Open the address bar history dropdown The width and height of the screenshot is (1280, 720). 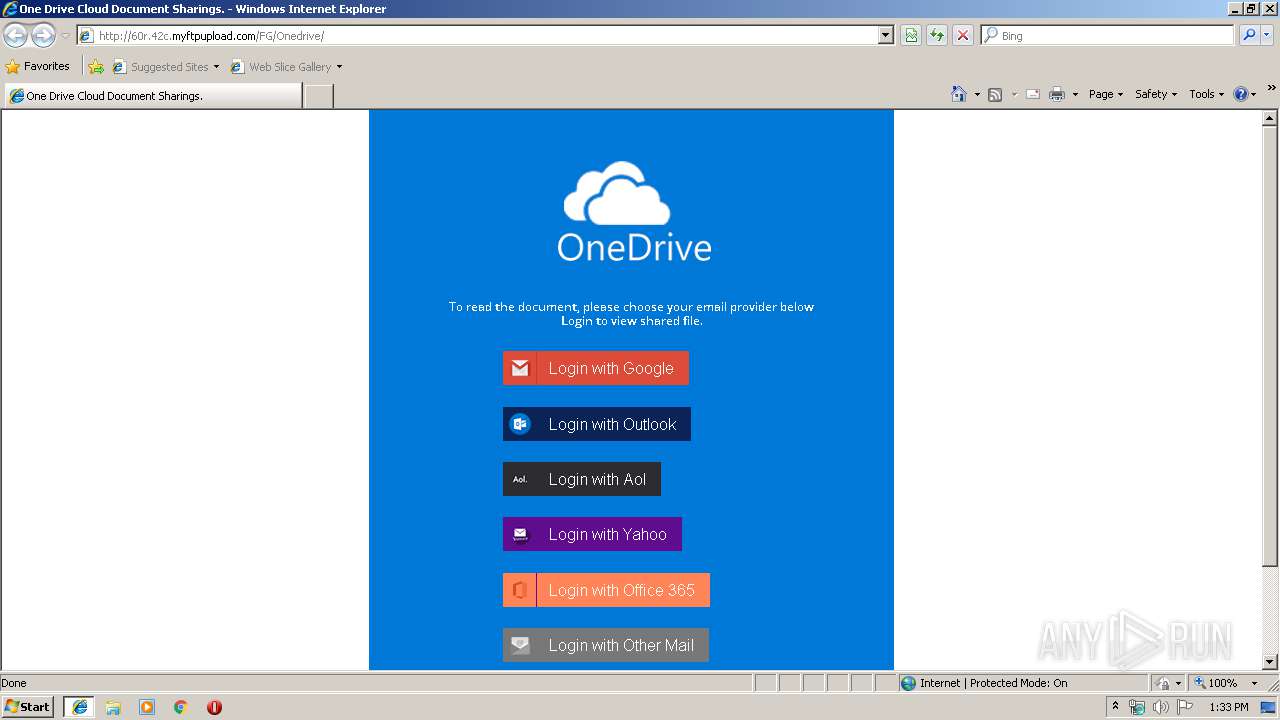(x=885, y=35)
